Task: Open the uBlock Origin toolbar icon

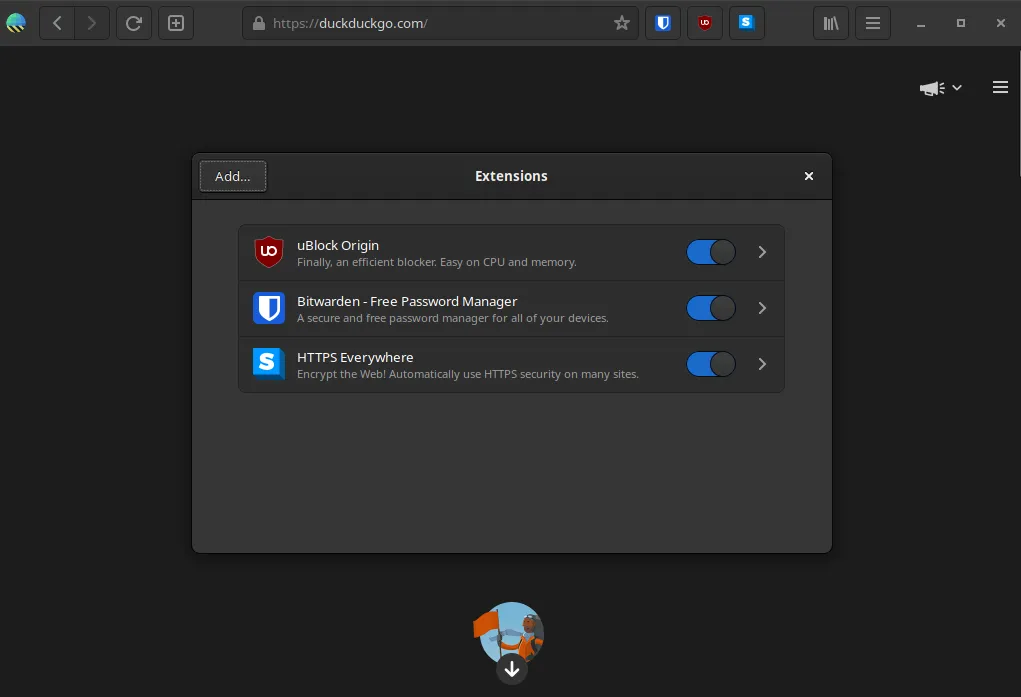Action: coord(705,23)
